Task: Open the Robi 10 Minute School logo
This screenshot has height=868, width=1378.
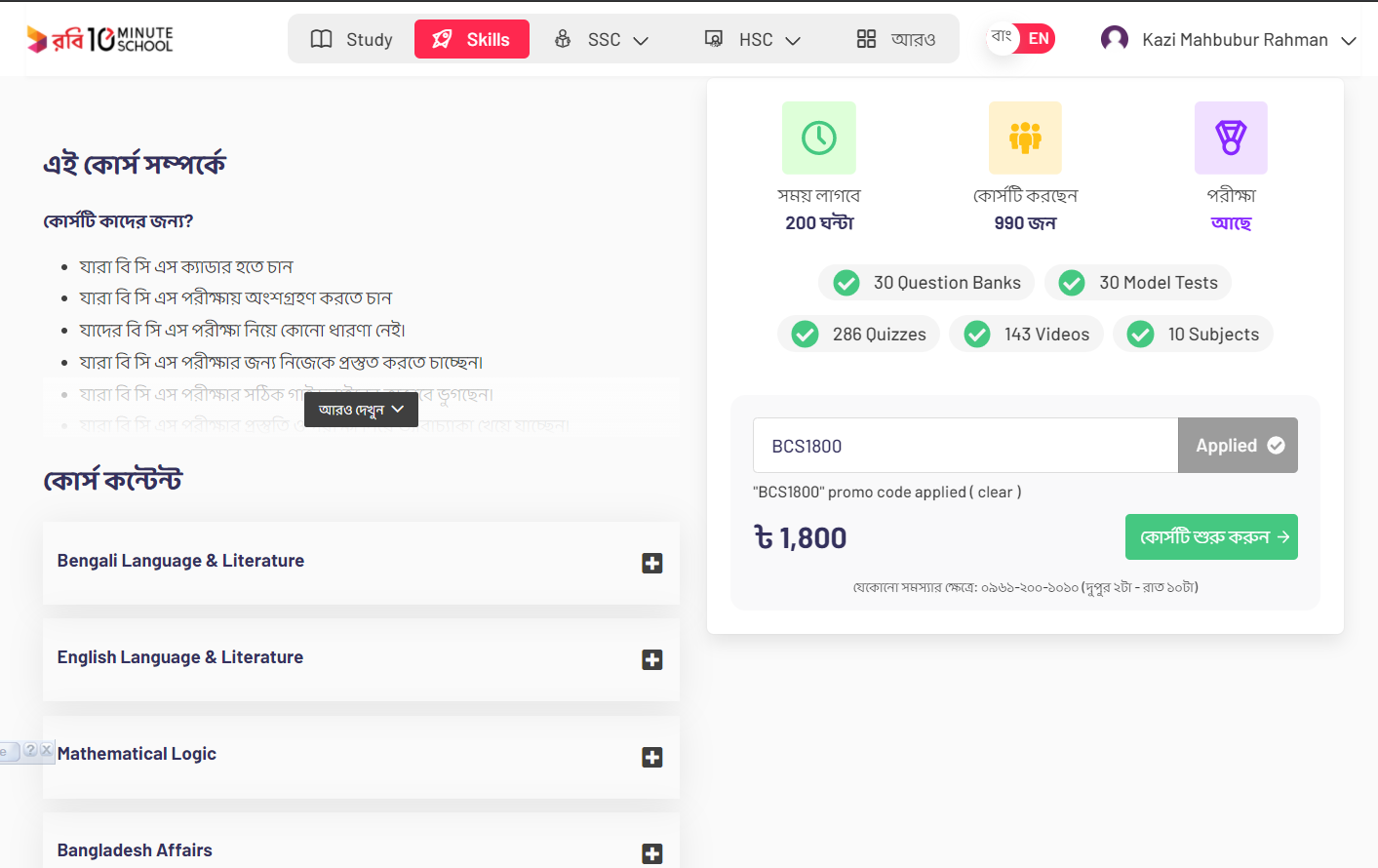Action: [99, 39]
